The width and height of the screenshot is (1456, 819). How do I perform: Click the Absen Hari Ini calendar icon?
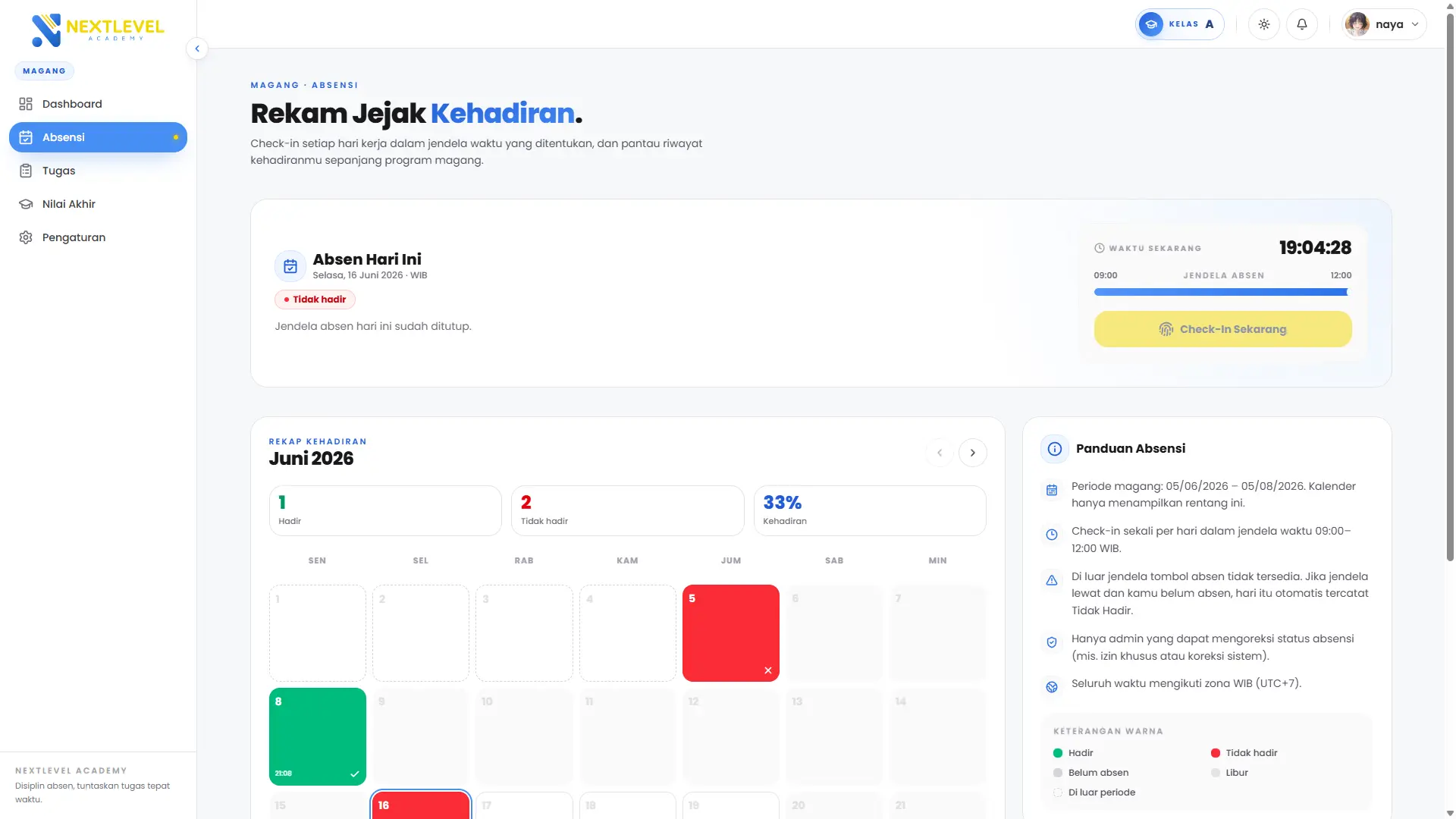point(290,266)
